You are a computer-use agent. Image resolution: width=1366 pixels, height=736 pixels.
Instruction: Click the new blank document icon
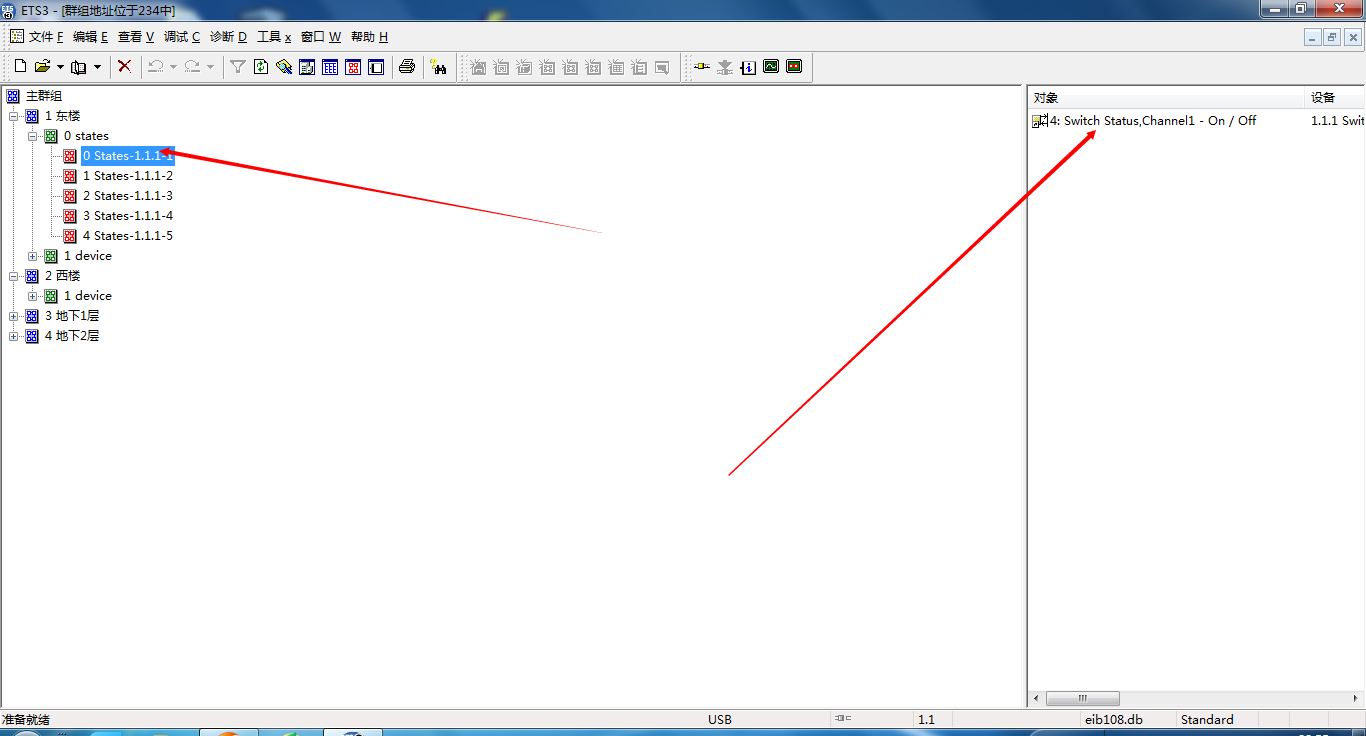coord(20,67)
